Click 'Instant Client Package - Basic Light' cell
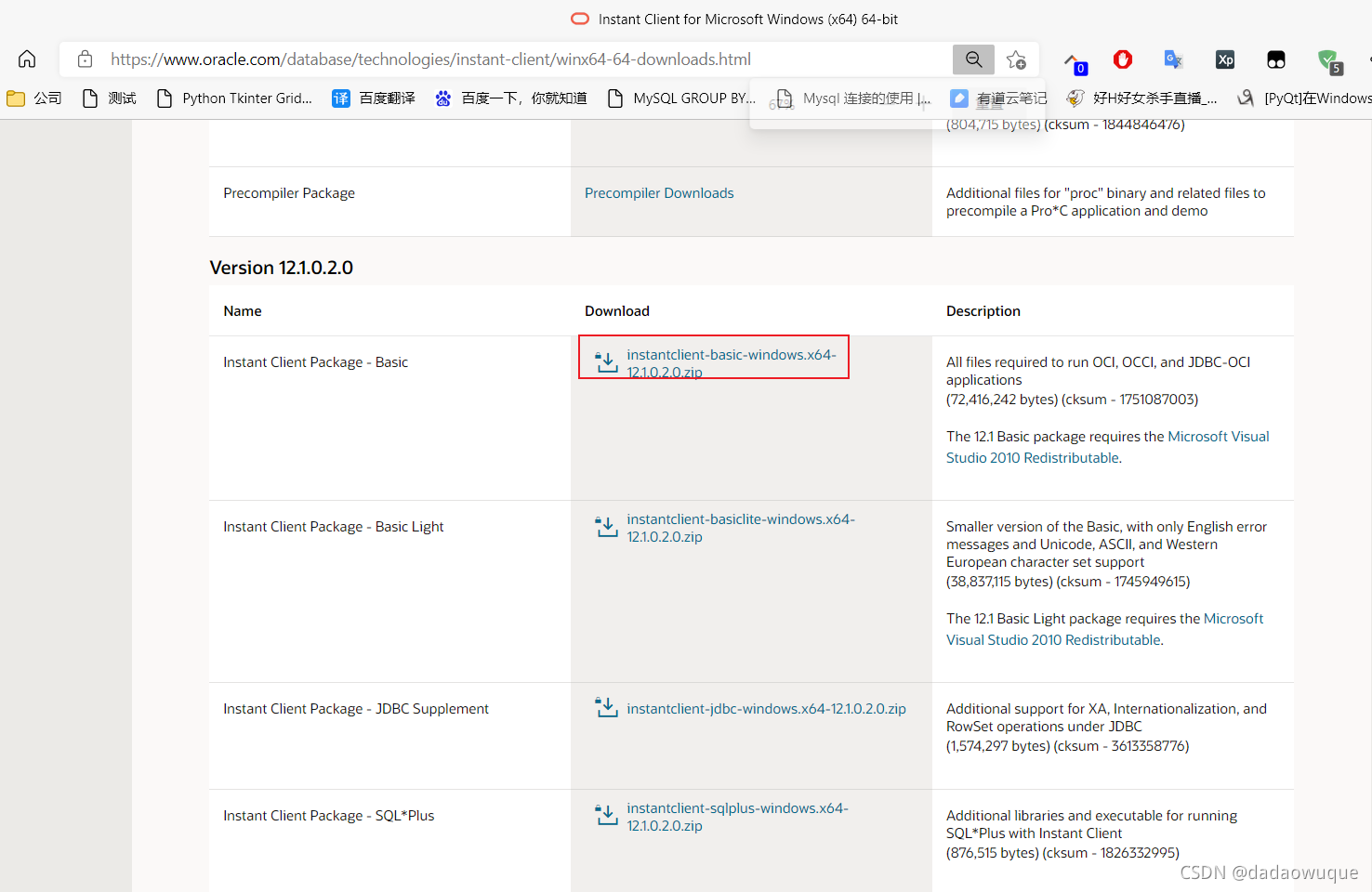 click(x=334, y=527)
